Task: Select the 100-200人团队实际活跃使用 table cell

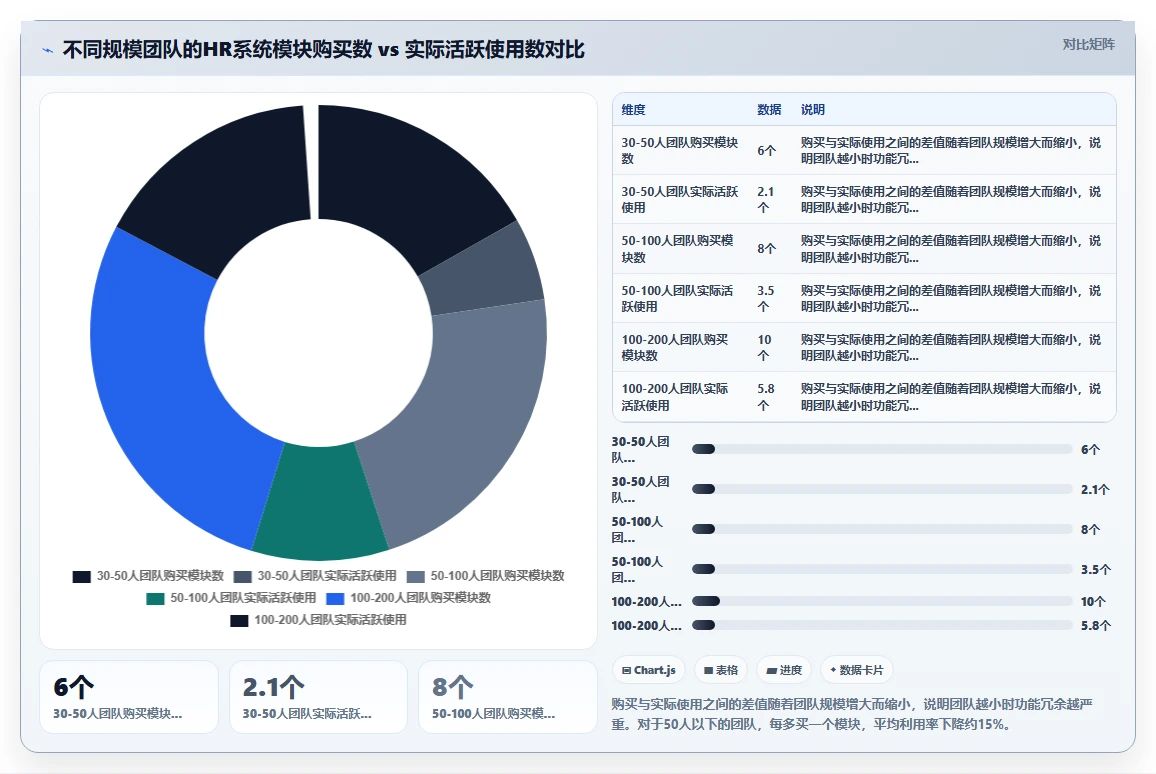Action: [675, 397]
